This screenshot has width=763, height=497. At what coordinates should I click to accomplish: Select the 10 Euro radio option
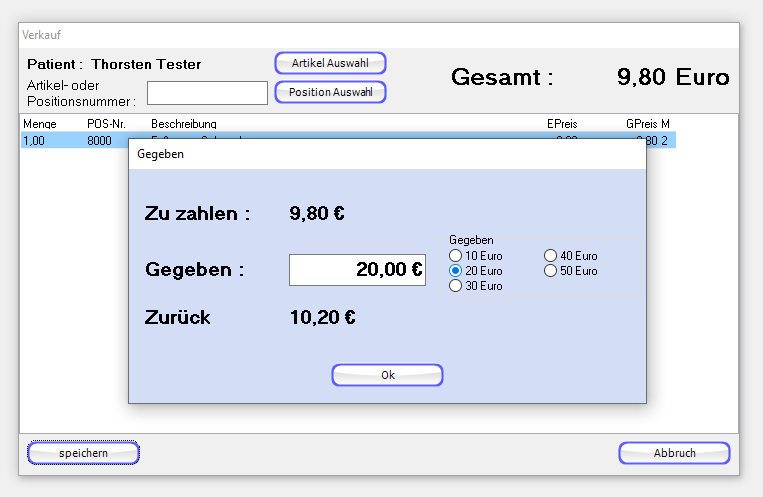456,256
